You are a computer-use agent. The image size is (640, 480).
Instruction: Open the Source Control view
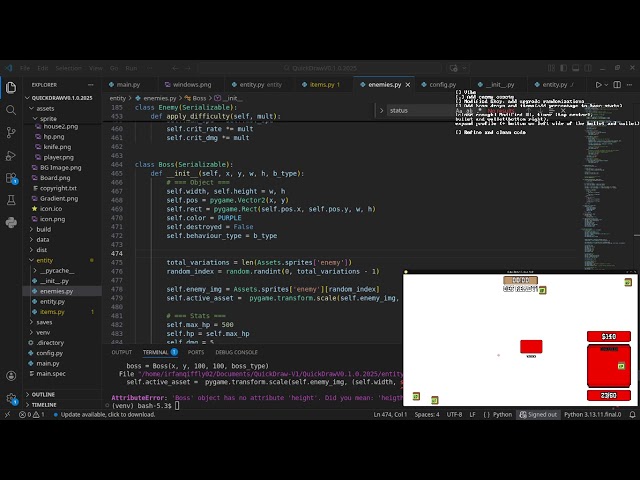(11, 133)
